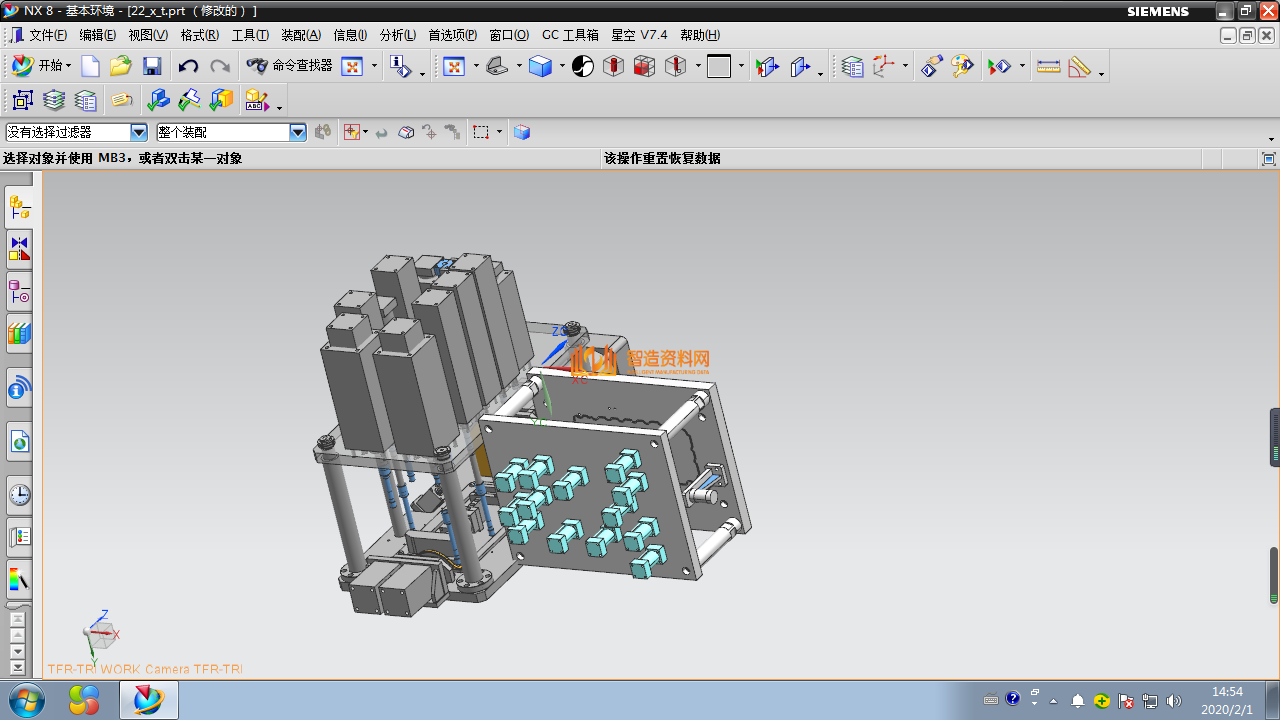Click the Save file icon
This screenshot has height=720, width=1280.
pos(152,67)
